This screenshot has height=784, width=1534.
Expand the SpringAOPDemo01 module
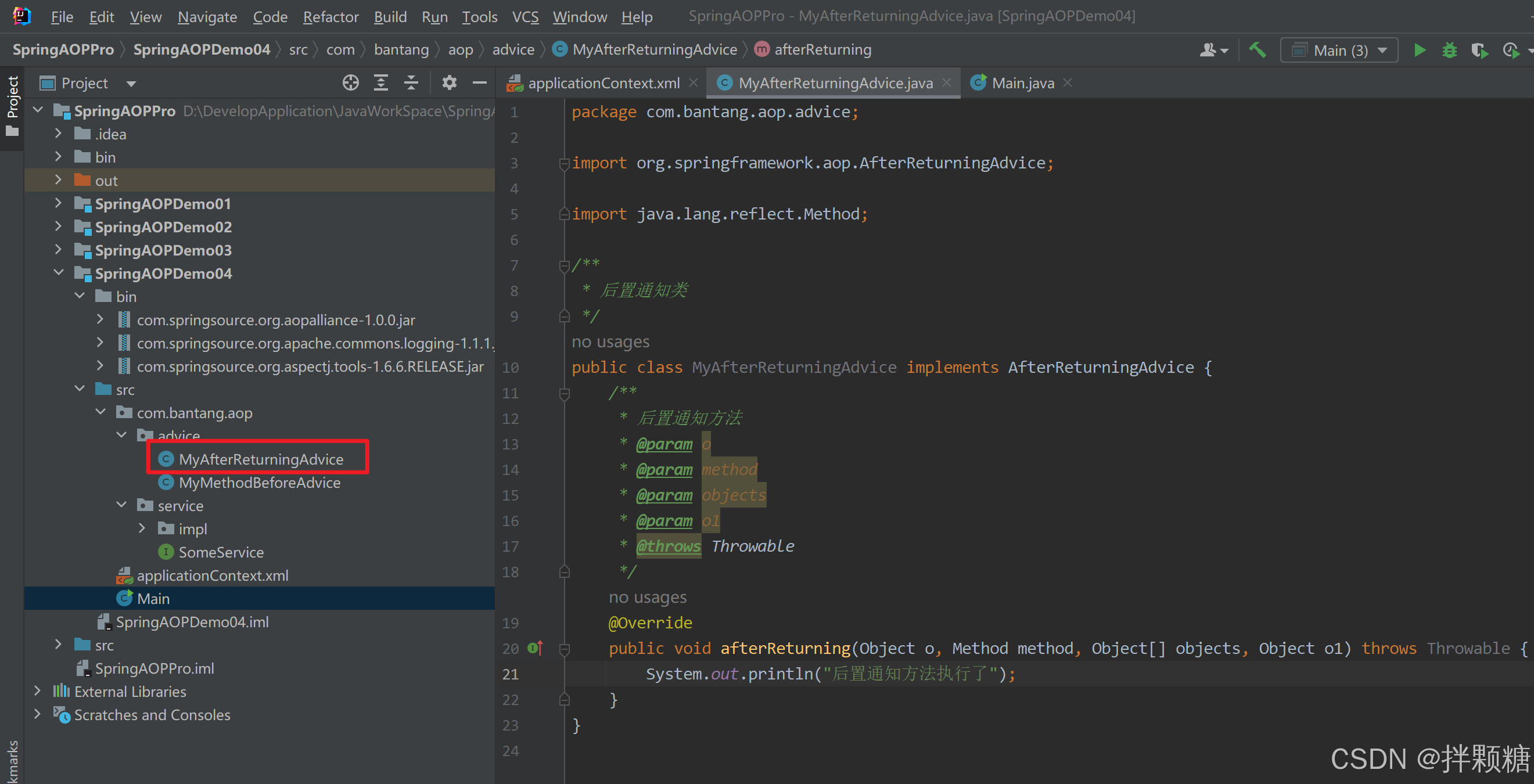point(58,203)
